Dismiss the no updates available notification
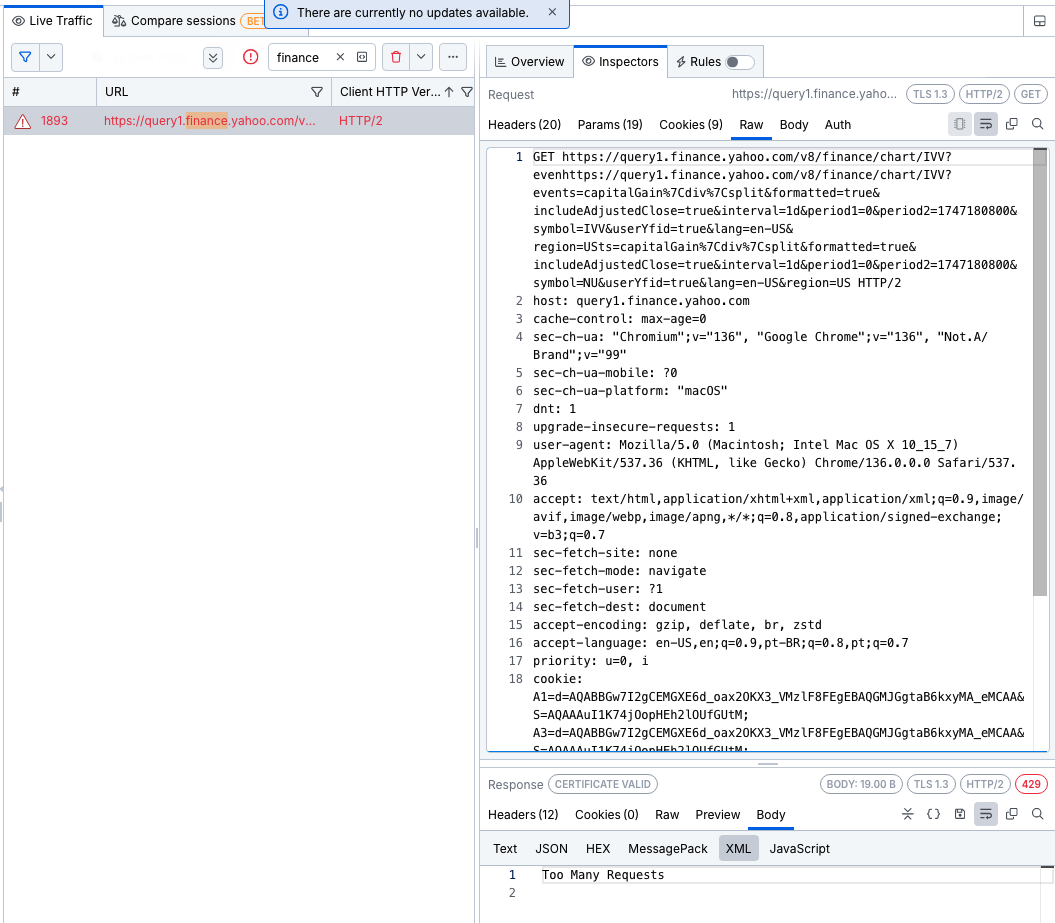 pyautogui.click(x=553, y=13)
